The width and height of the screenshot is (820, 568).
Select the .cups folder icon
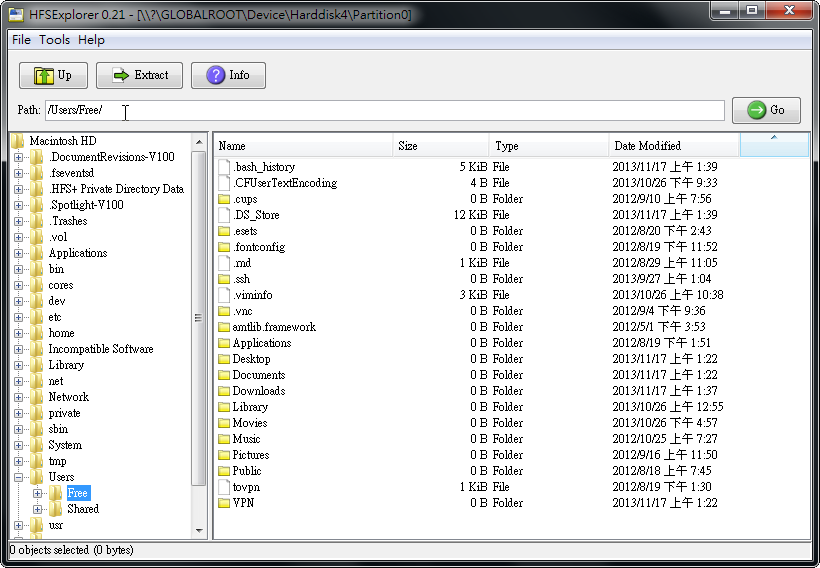(224, 199)
